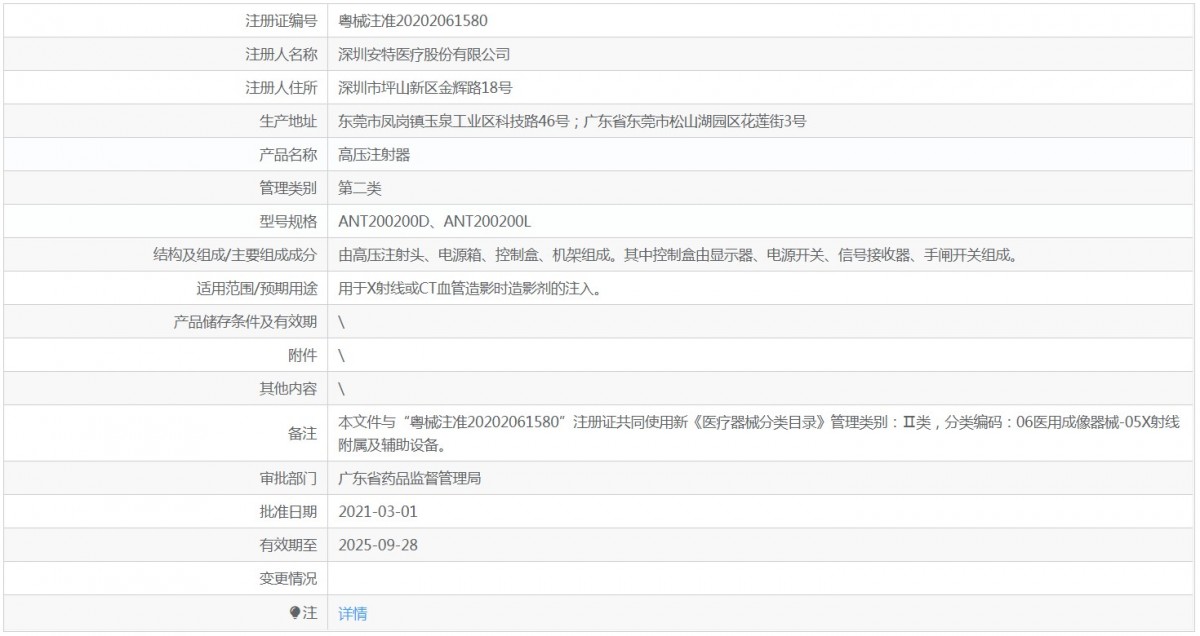Click the 有效期至 label cell

pos(164,545)
